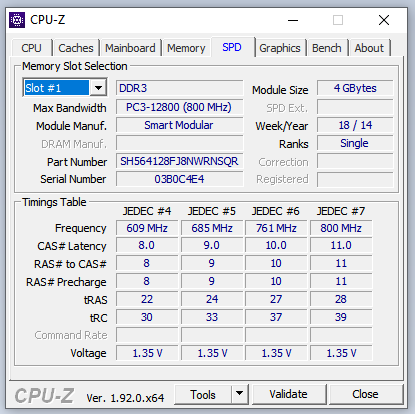The image size is (415, 414).
Task: Click the 4 GBytes module size value
Action: coord(355,88)
